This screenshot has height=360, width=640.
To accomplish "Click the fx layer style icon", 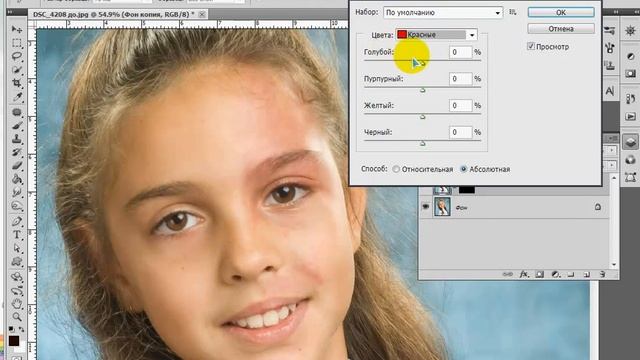I will point(524,274).
